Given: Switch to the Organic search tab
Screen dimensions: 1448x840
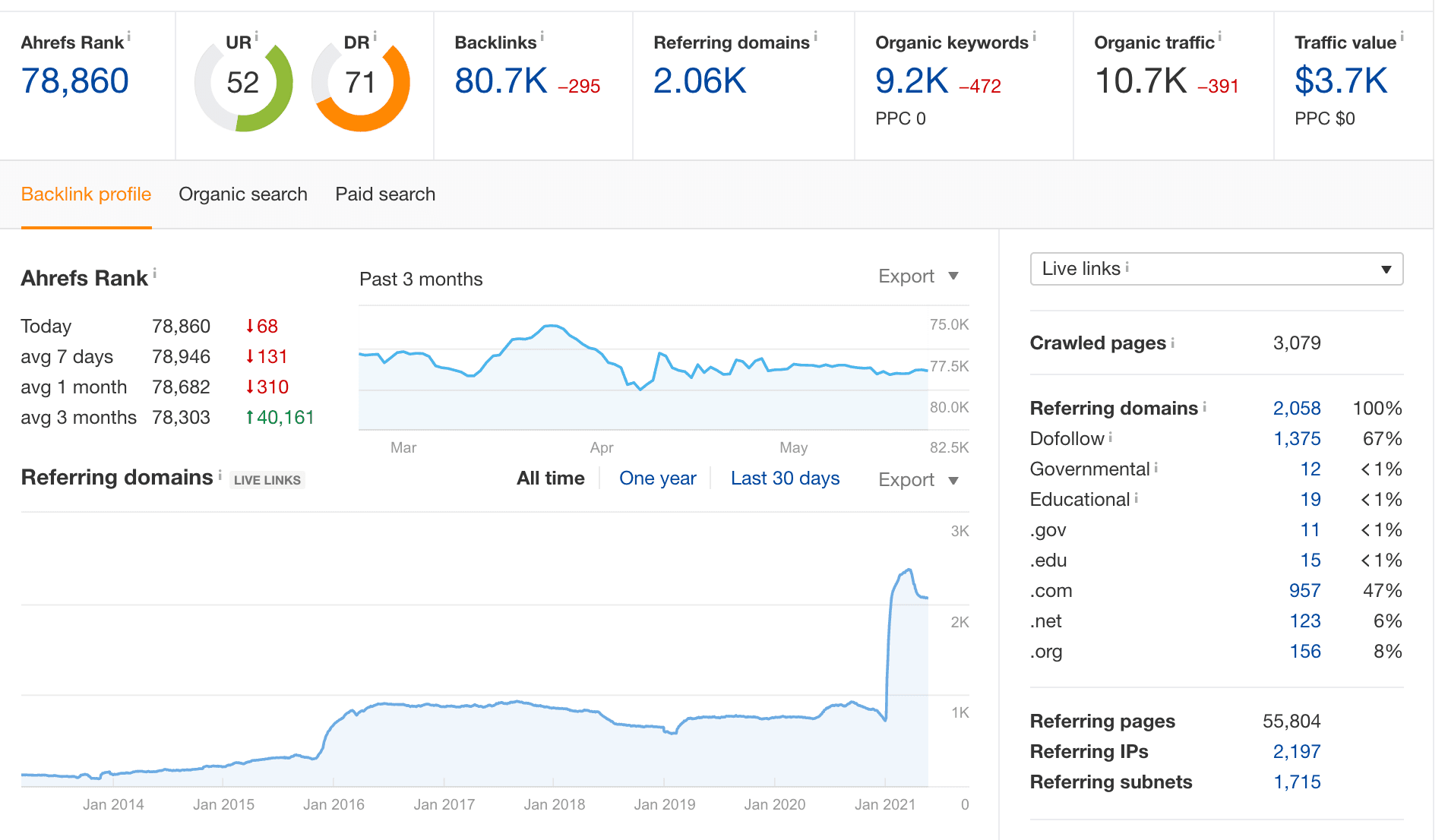Looking at the screenshot, I should 243,194.
